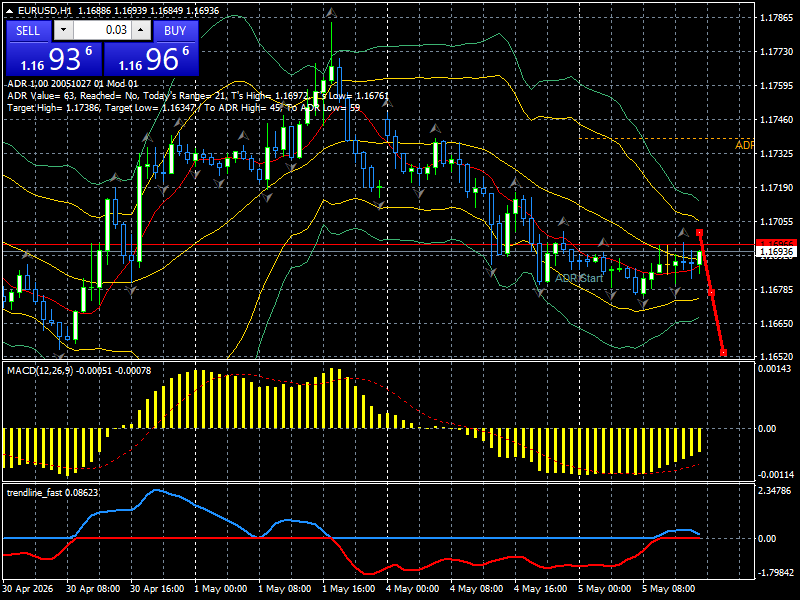Click the trendline scale value -1.79842
This screenshot has height=600, width=800.
coord(776,572)
